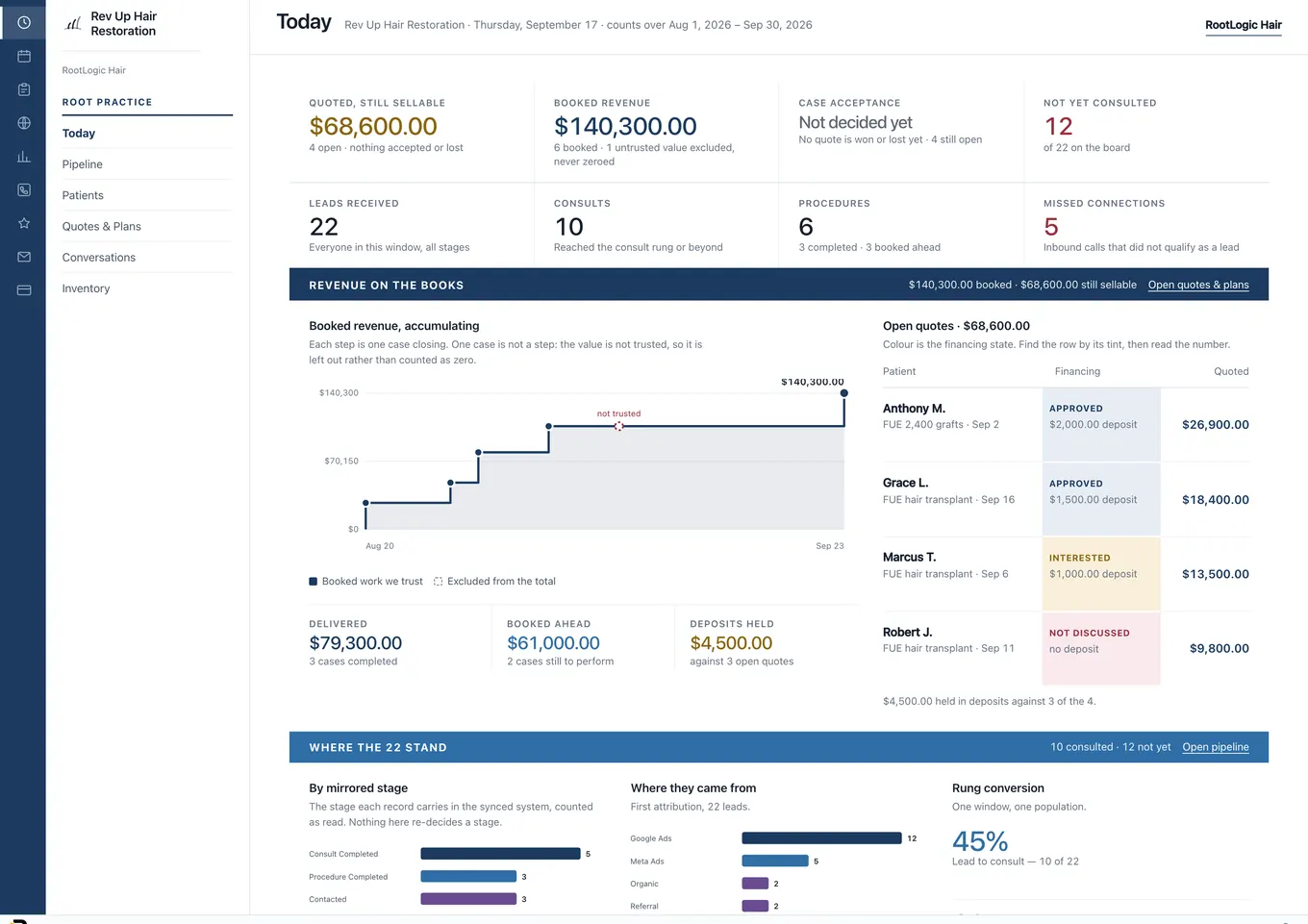Click the Quoted, still sellable $68,600.00 value

[373, 126]
